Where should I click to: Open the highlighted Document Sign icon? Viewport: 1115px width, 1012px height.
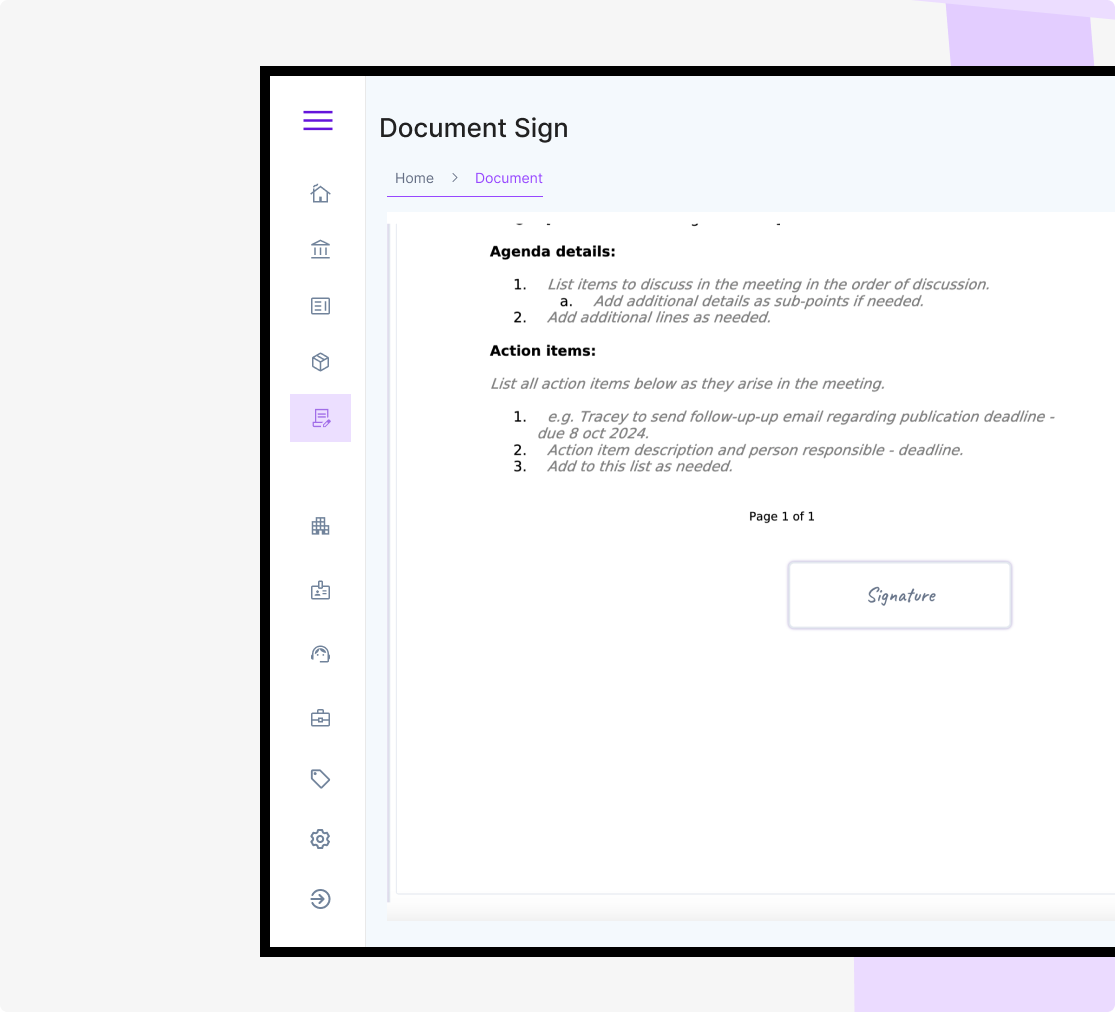[x=320, y=417]
